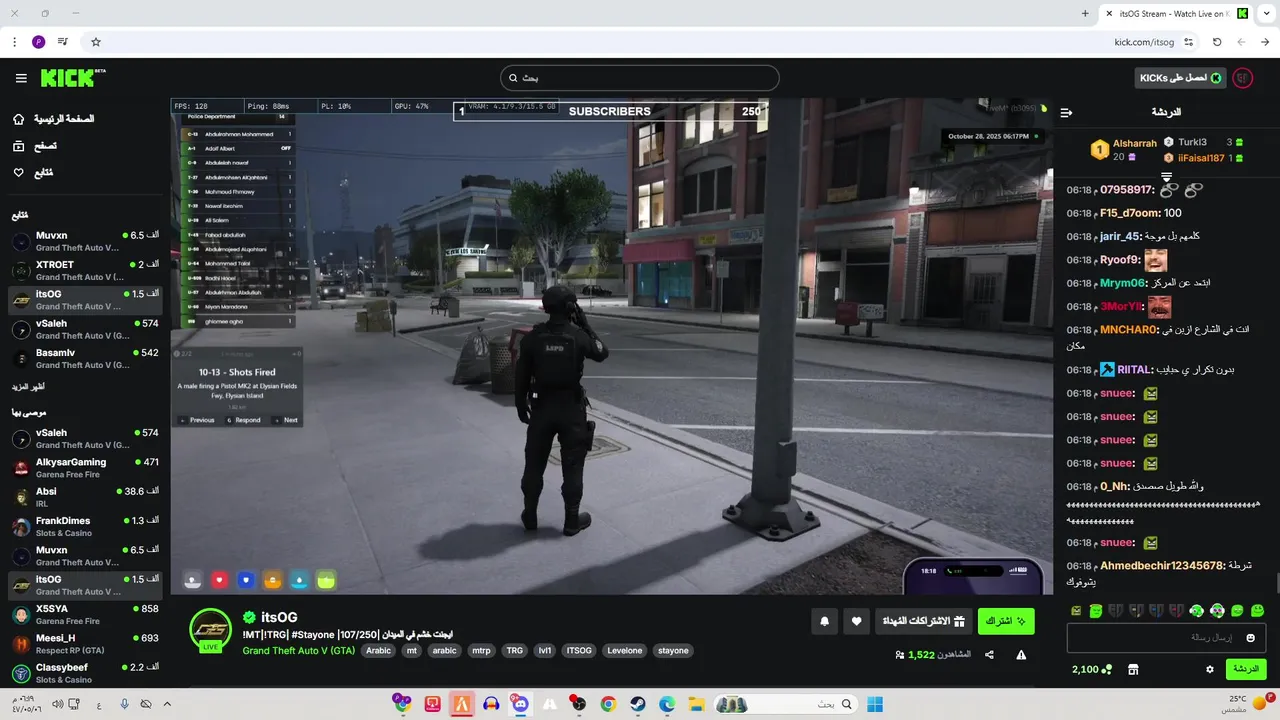Click Ahmedbechir12345678 username in chat

[1162, 566]
